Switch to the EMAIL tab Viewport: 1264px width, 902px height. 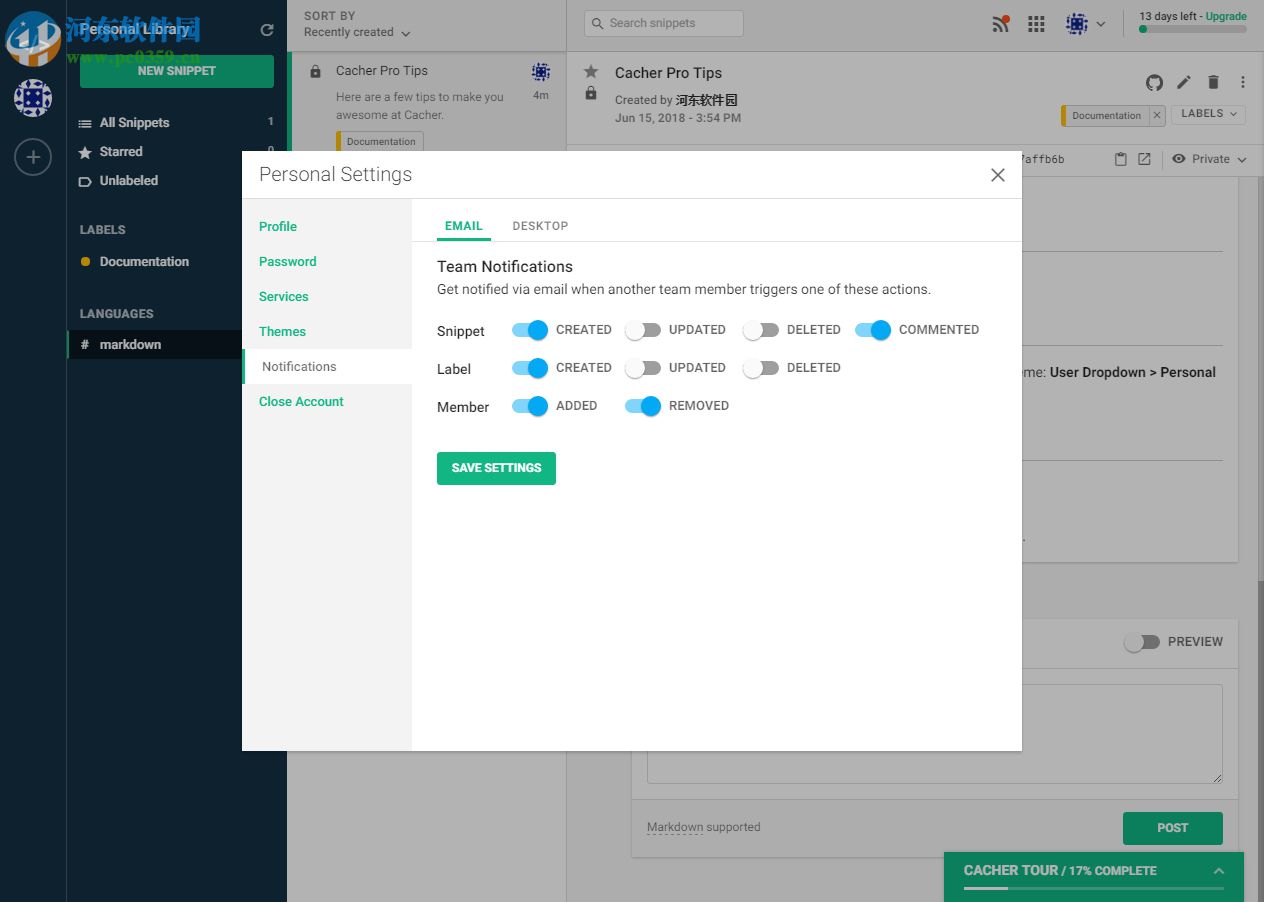(x=464, y=226)
